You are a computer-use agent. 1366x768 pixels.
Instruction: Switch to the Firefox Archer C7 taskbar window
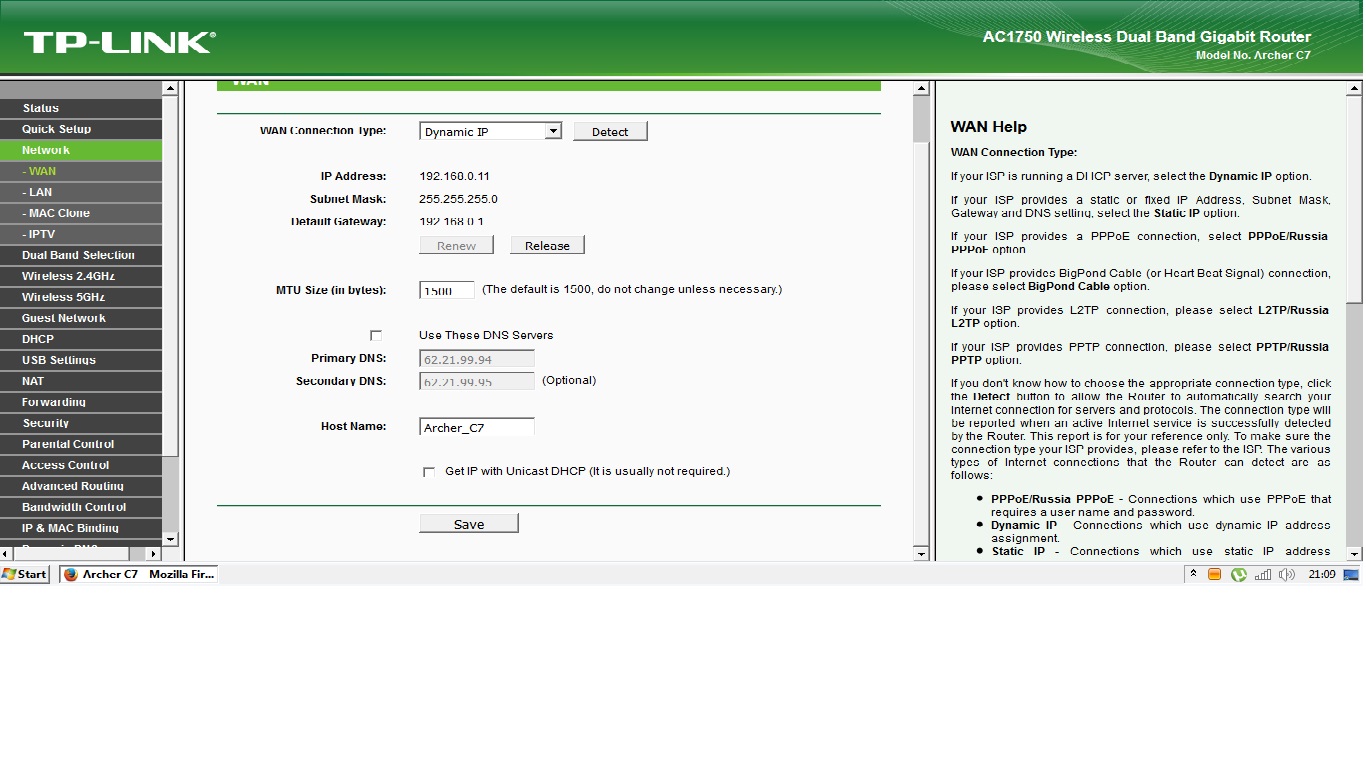click(x=138, y=574)
